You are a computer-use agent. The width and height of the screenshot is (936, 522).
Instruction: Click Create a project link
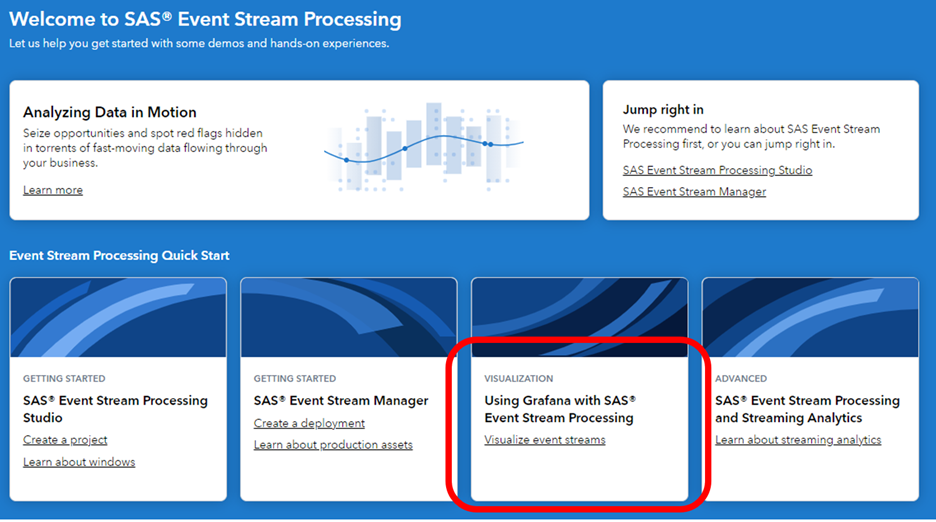point(65,440)
